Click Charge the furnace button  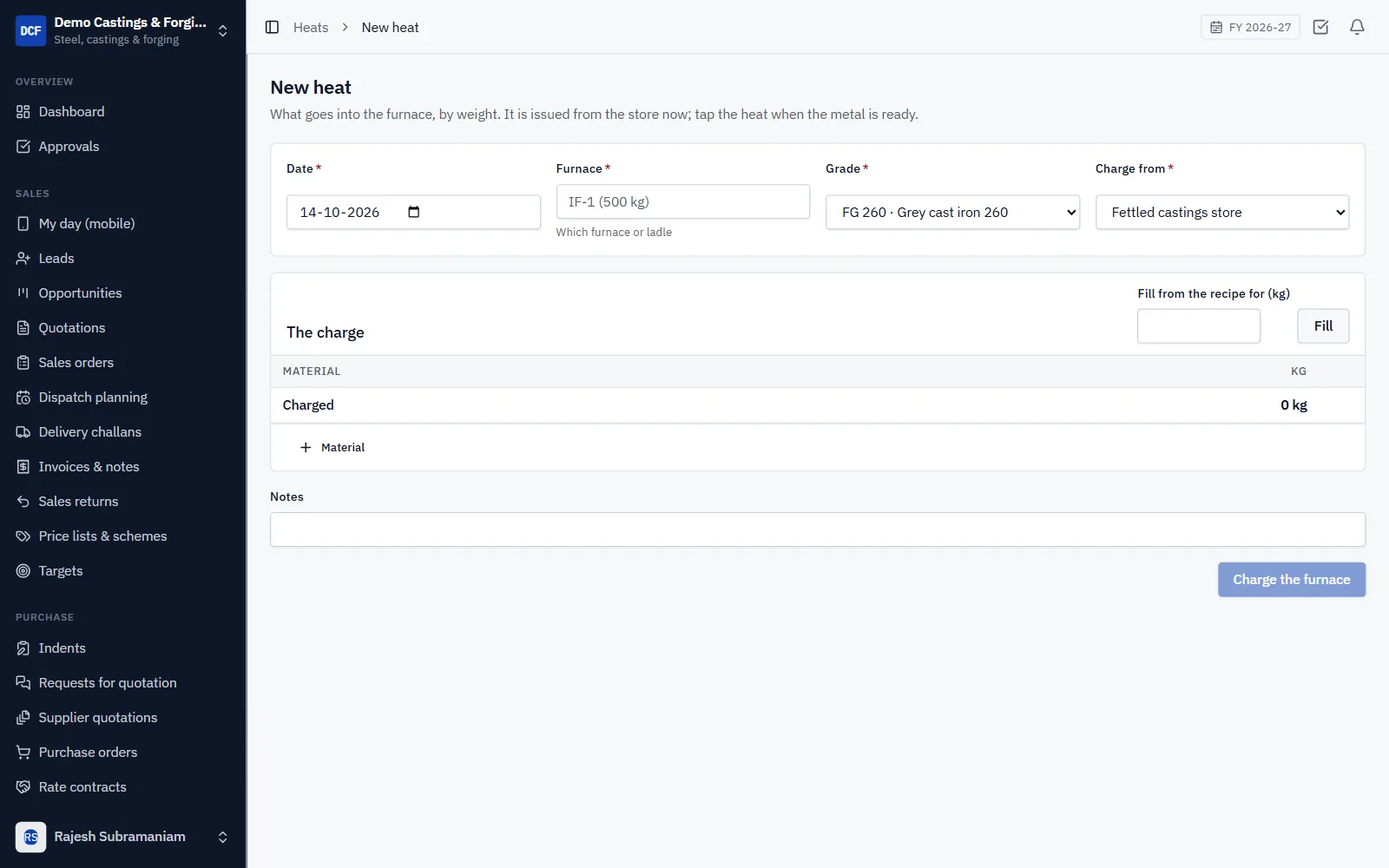(1292, 580)
